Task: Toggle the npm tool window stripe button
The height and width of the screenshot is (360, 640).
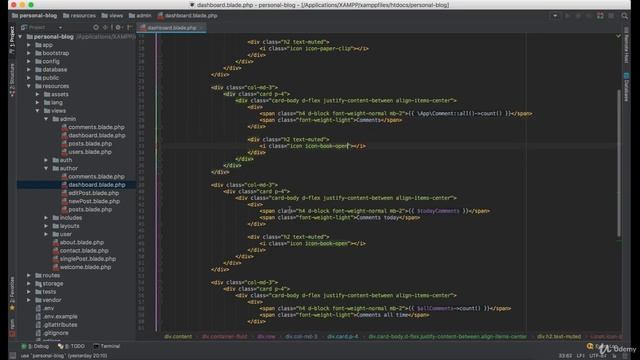Action: pyautogui.click(x=12, y=328)
